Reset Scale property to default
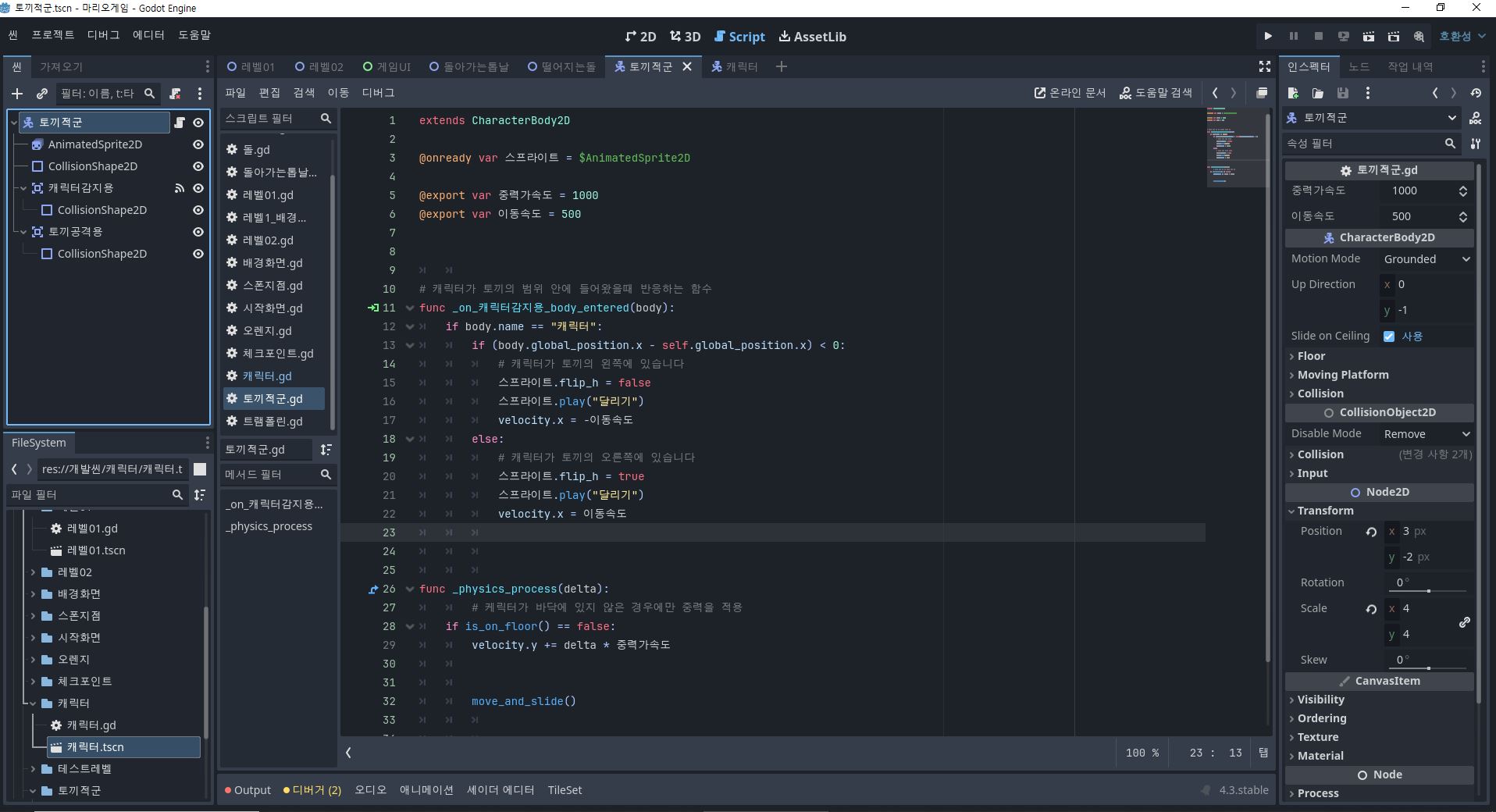 (x=1371, y=609)
